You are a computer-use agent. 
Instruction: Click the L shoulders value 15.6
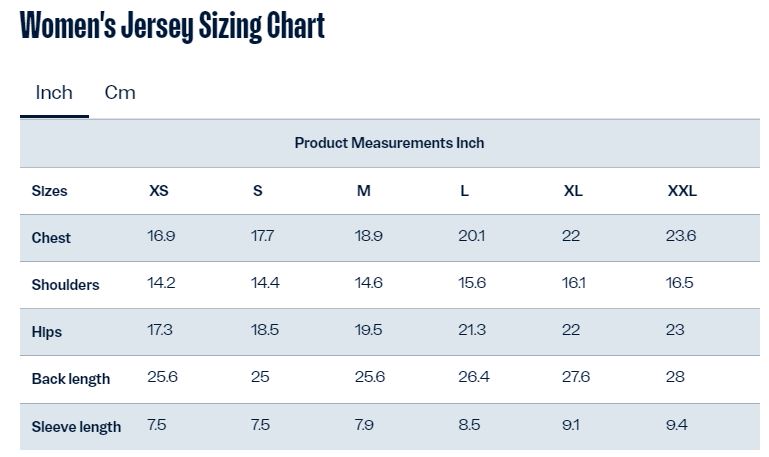472,283
